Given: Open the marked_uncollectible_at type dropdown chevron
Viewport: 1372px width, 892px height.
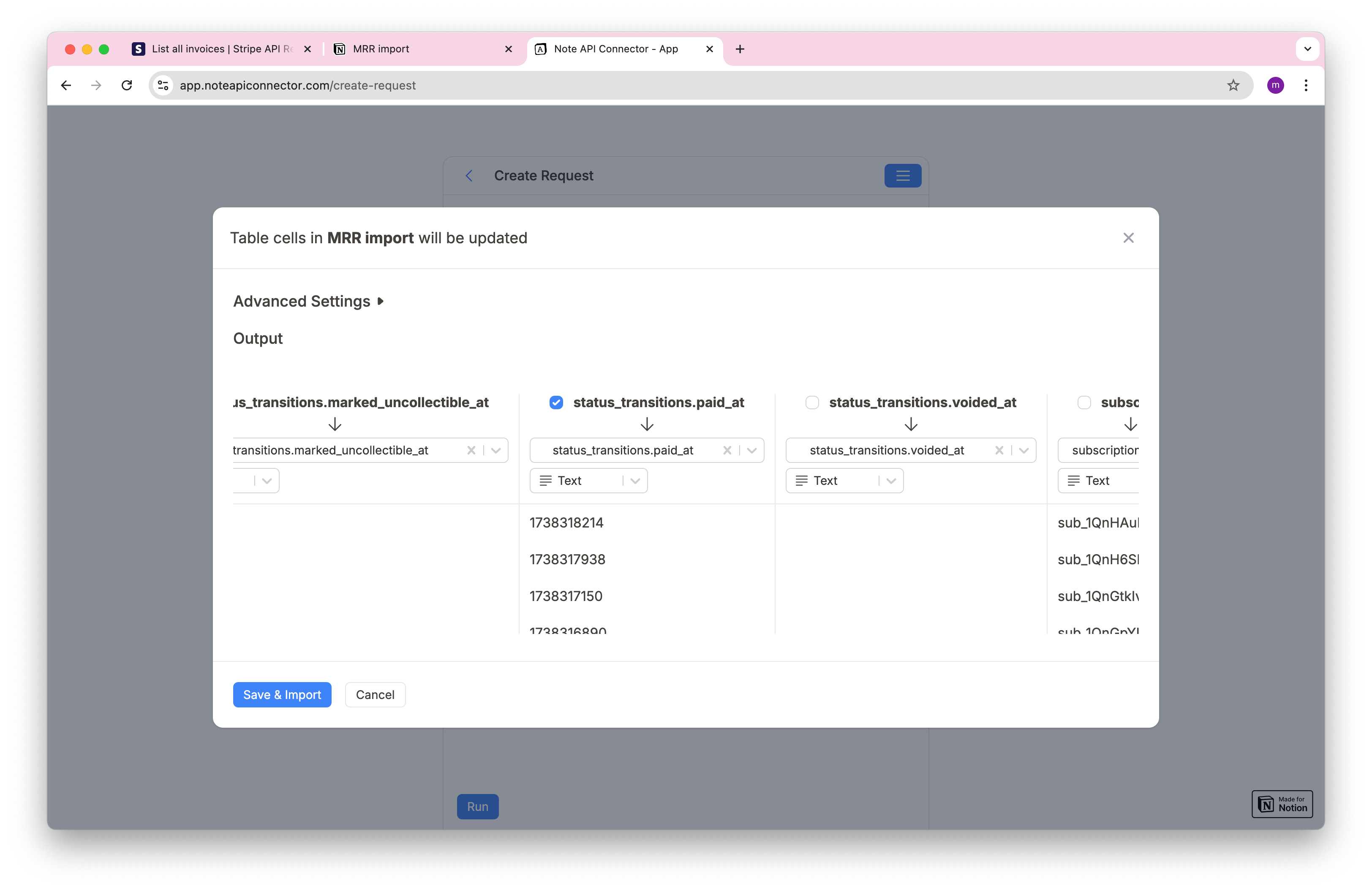Looking at the screenshot, I should pos(266,481).
